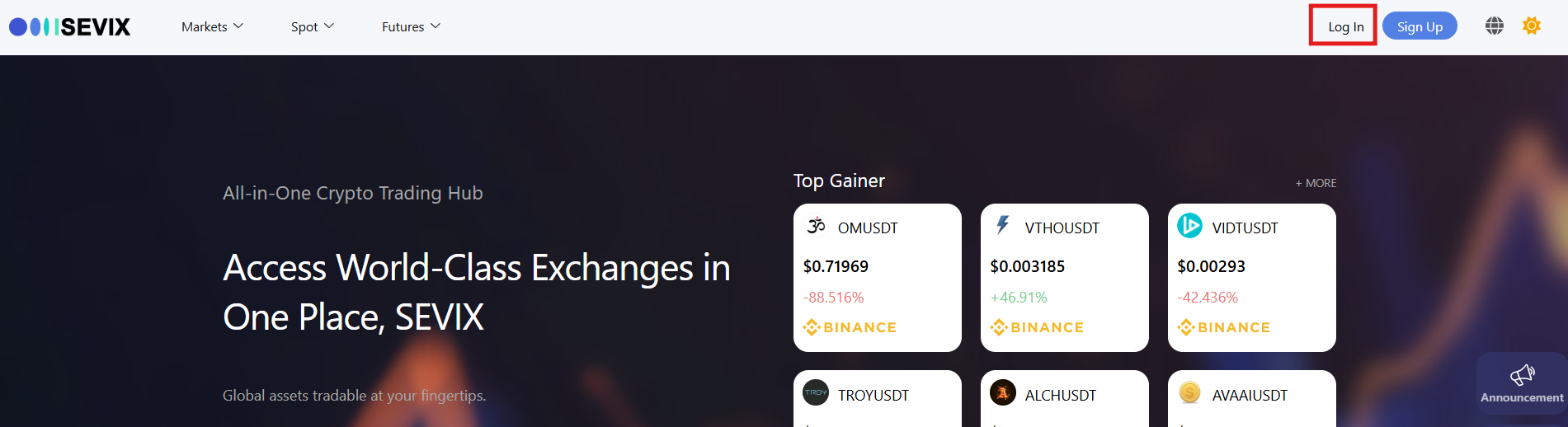Viewport: 1568px width, 427px height.
Task: Click the VTHOUSDT lightning coin icon
Action: click(1003, 226)
